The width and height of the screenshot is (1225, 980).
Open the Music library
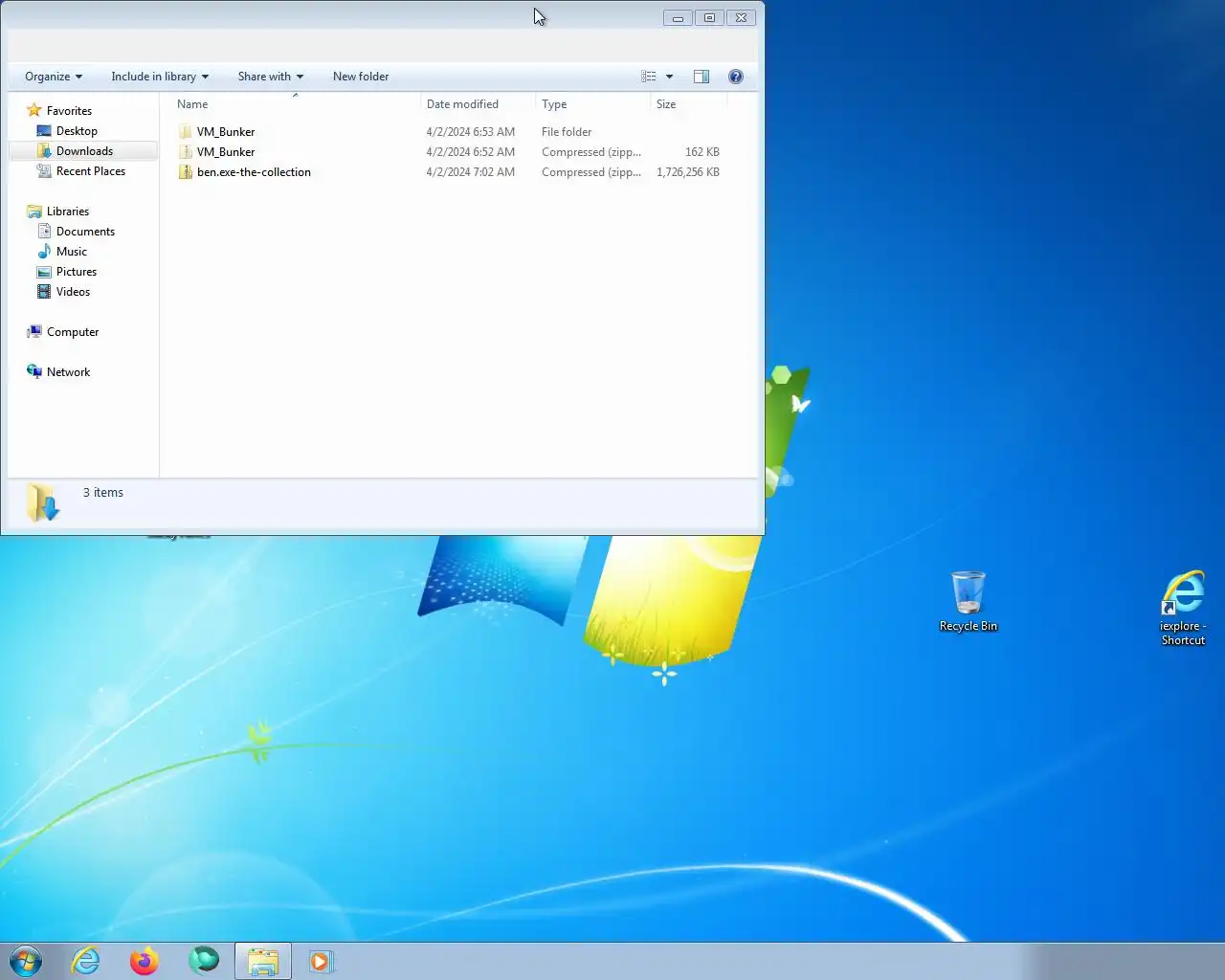click(72, 252)
